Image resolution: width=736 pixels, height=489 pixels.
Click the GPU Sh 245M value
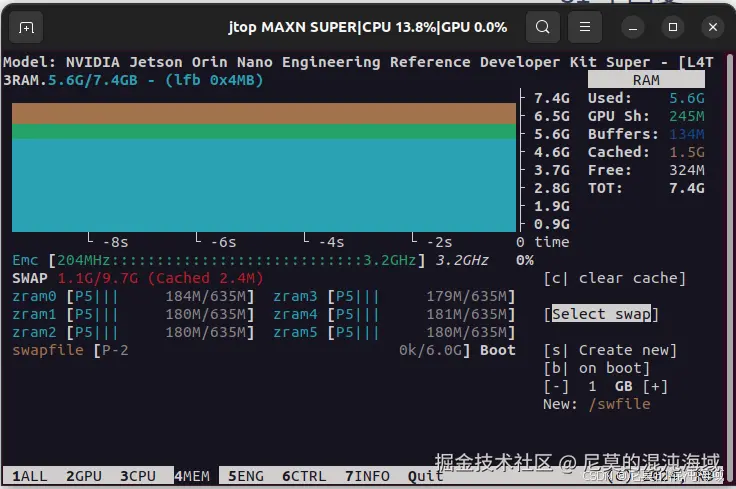[687, 116]
